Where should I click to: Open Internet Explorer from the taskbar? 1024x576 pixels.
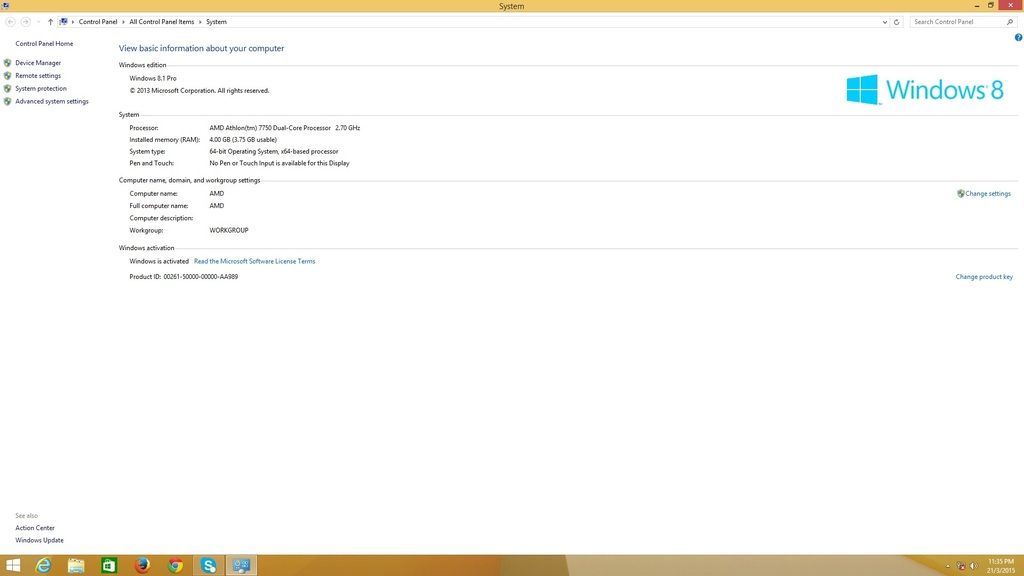coord(43,566)
